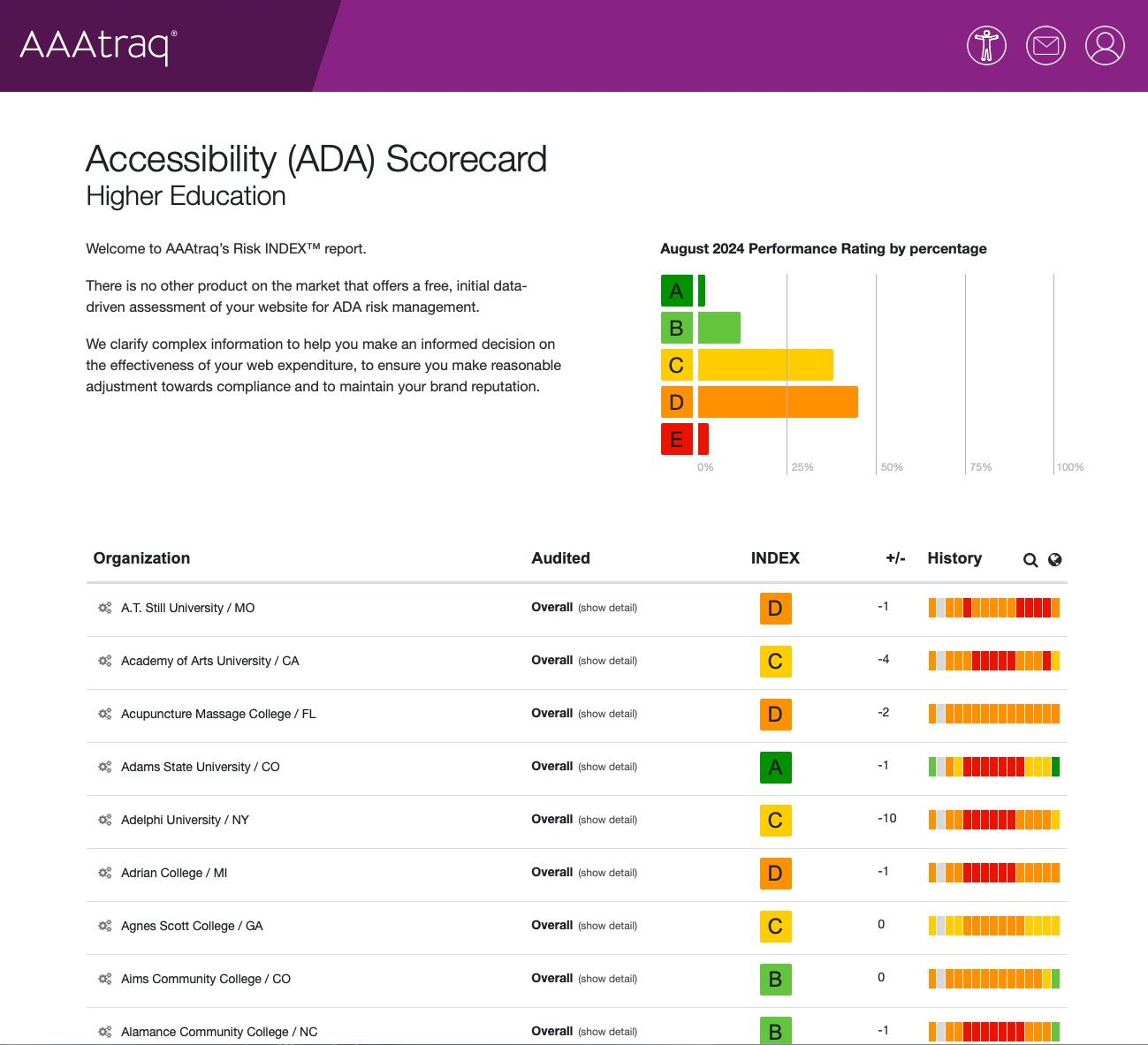Click the search magnifier icon in table header
This screenshot has height=1045, width=1148.
coord(1030,560)
